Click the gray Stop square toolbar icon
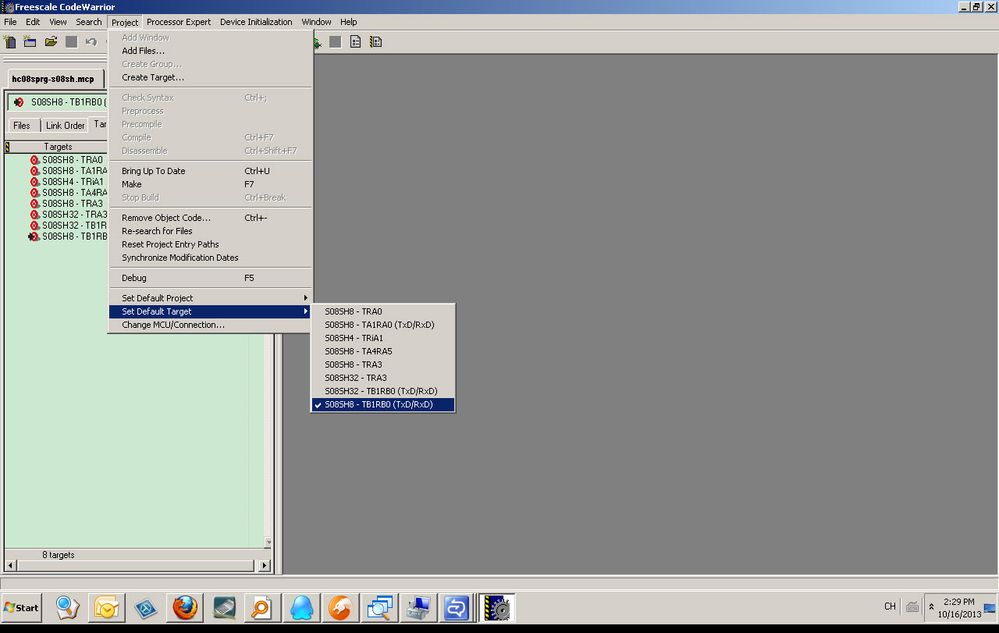999x633 pixels. tap(335, 42)
